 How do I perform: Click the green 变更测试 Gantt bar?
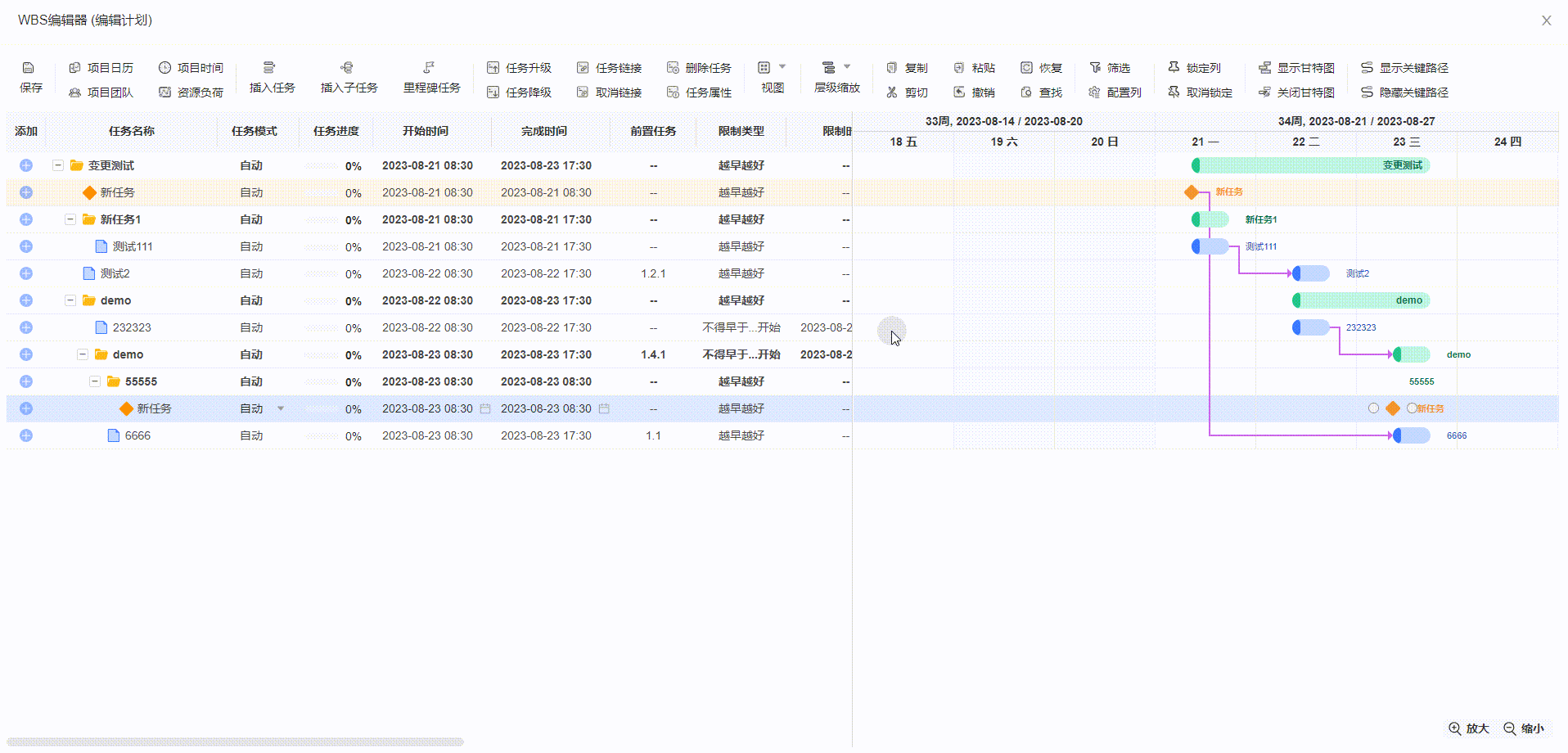1309,165
